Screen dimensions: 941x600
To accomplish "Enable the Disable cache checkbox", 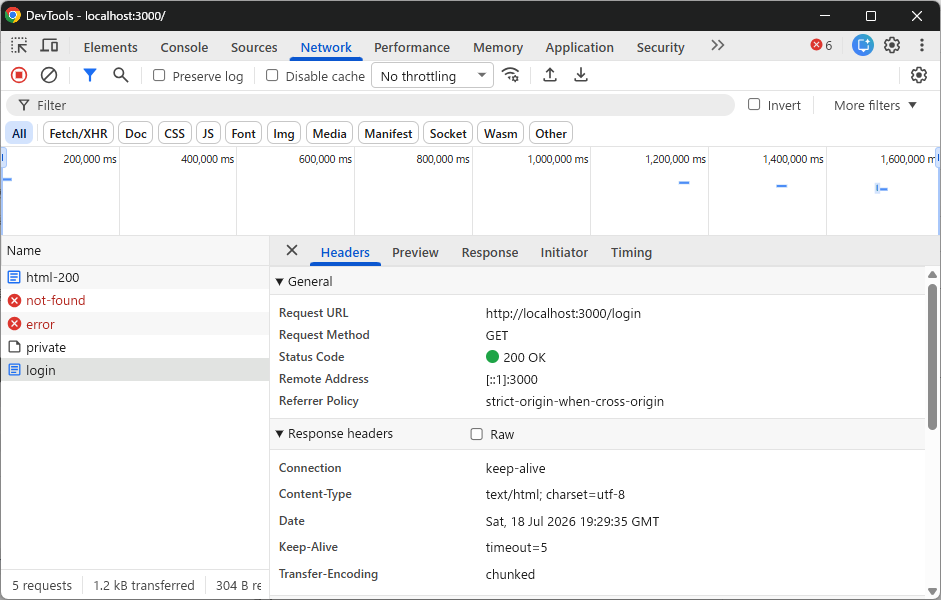I will pos(272,76).
